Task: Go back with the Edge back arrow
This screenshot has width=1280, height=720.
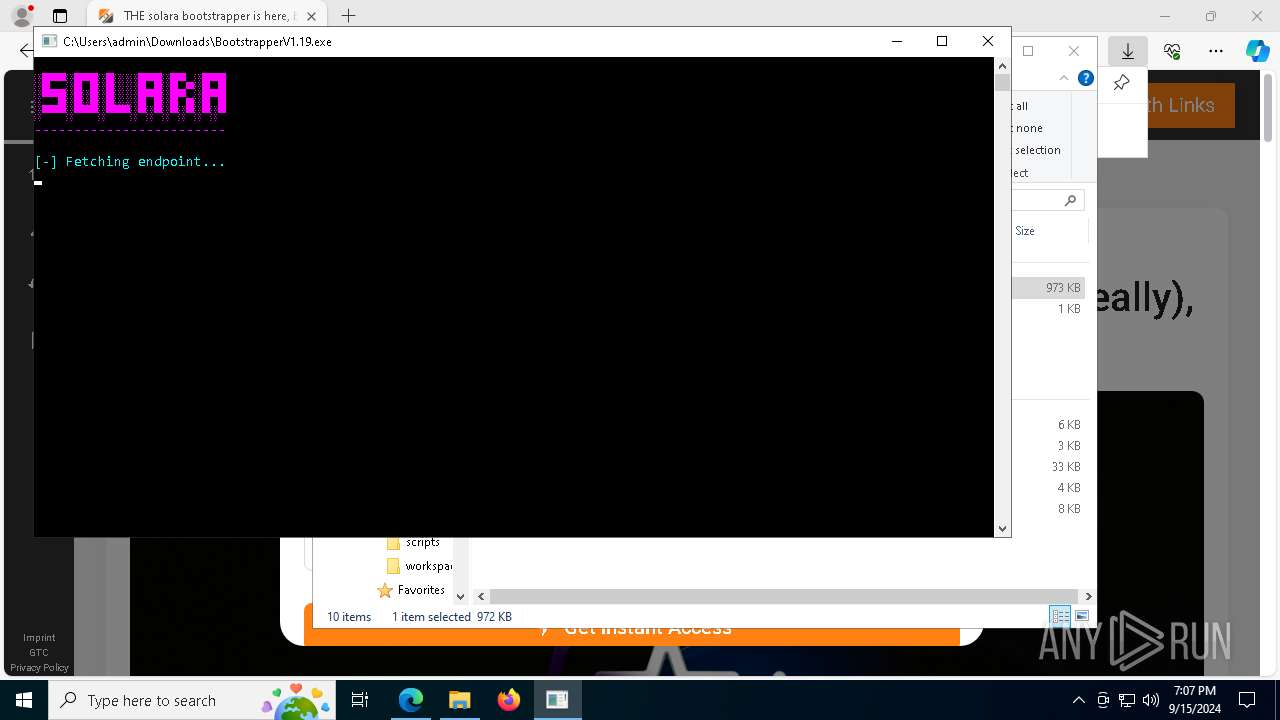Action: 26,50
